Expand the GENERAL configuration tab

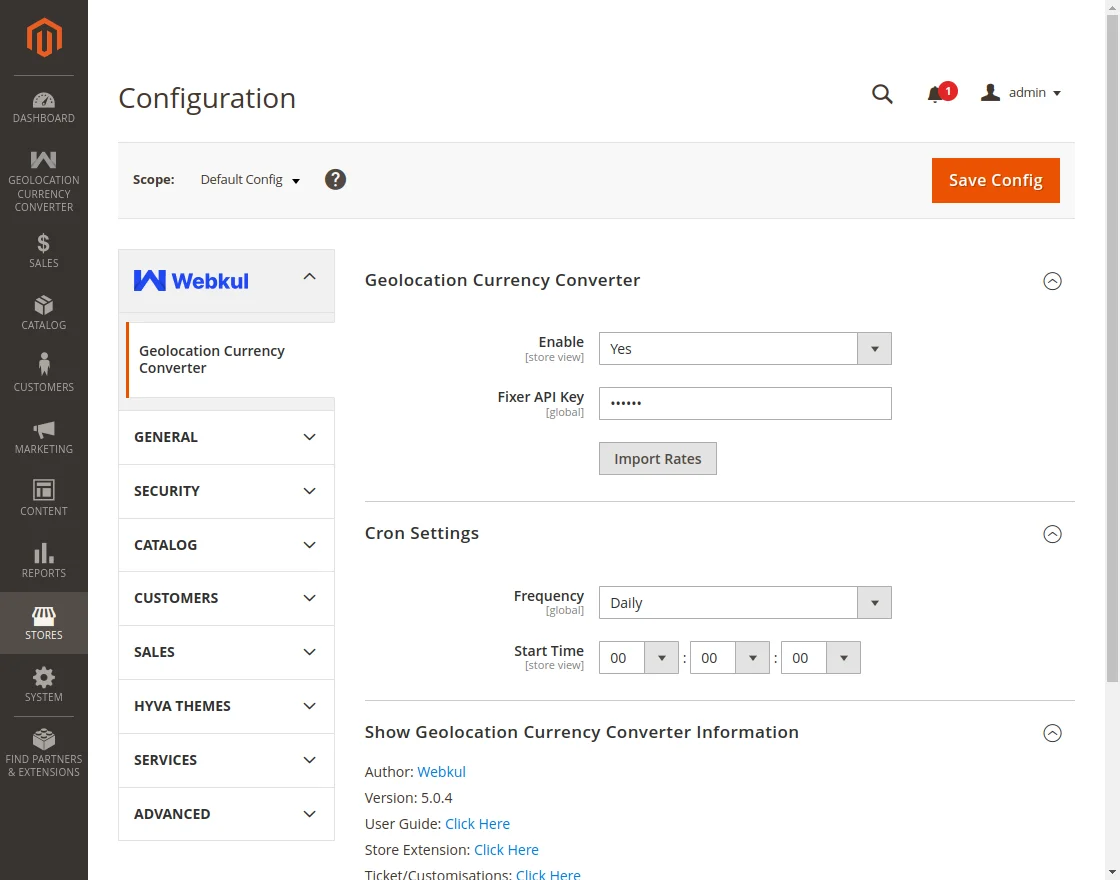226,437
